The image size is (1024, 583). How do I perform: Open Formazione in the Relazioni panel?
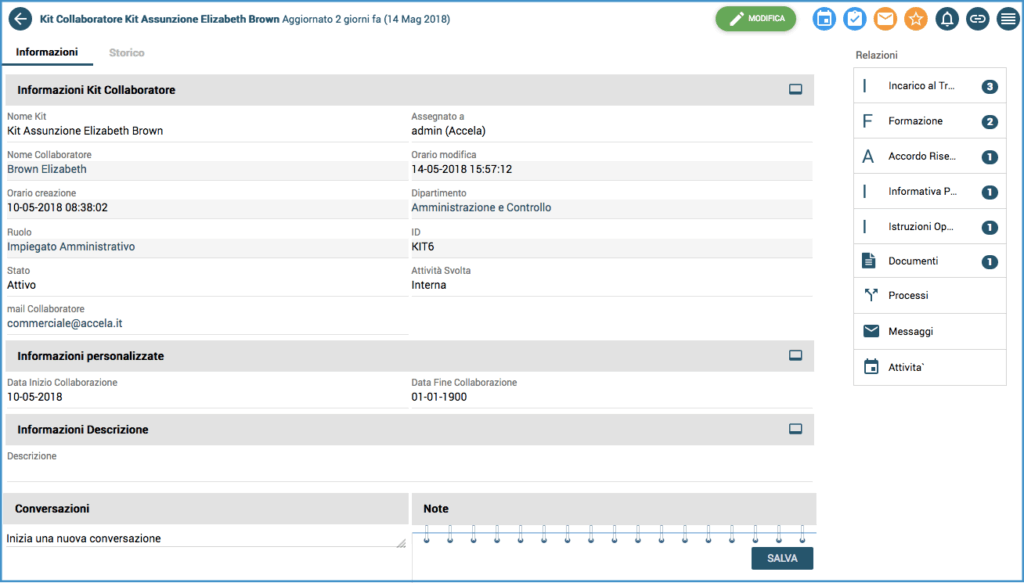915,122
